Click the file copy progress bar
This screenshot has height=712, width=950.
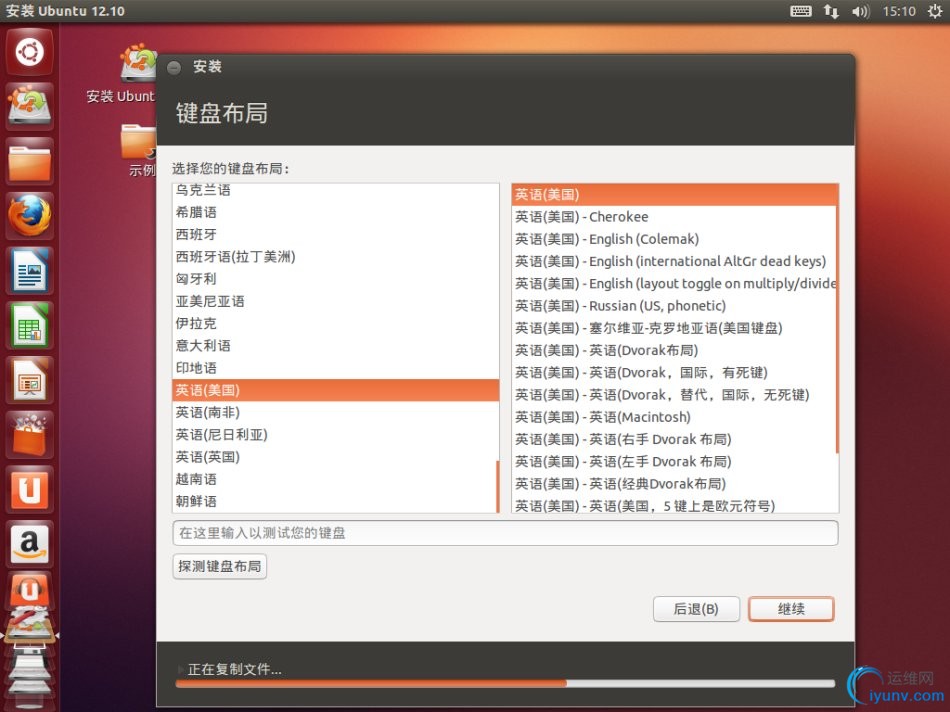(505, 684)
